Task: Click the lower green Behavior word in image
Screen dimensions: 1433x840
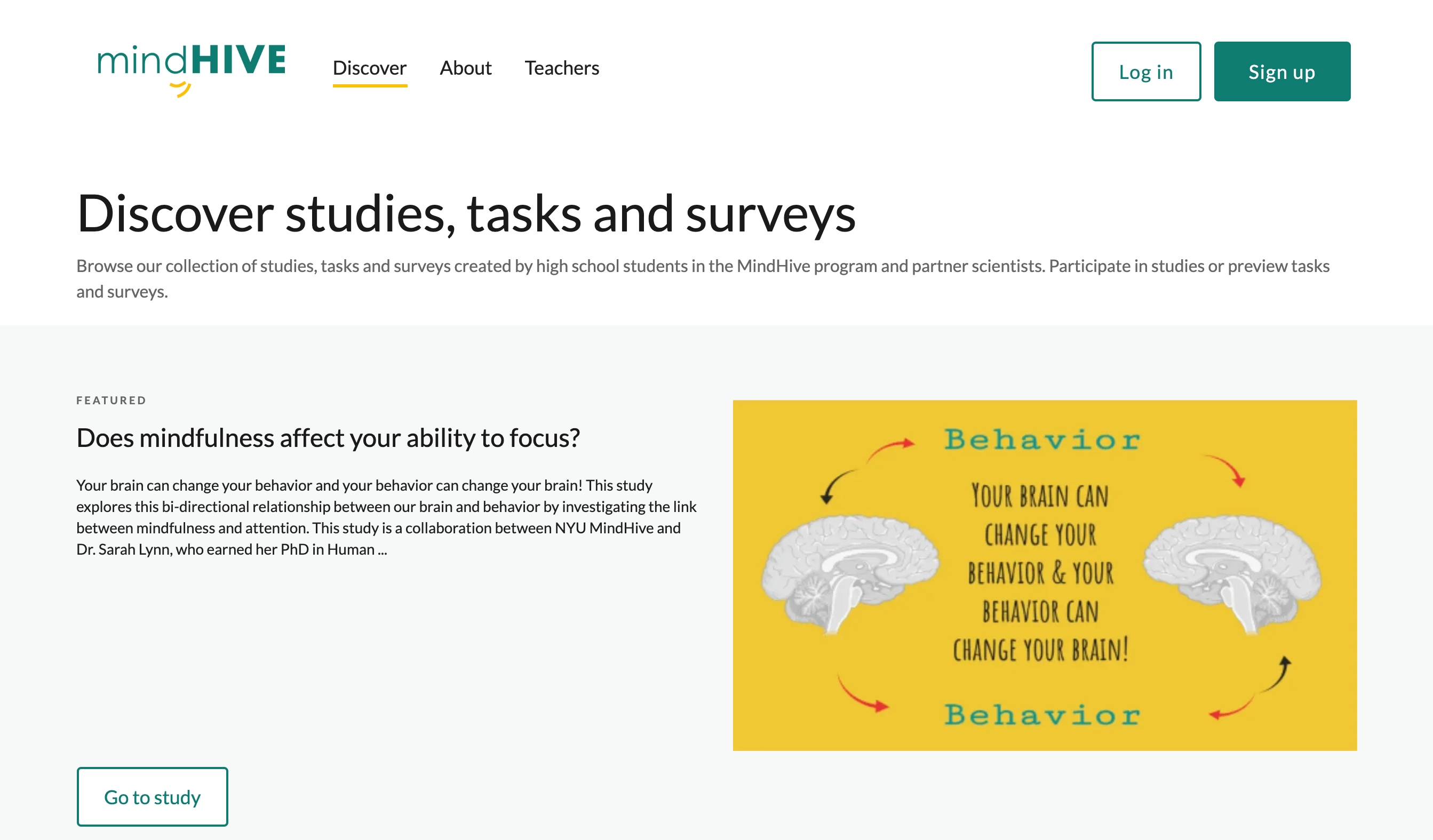Action: [1042, 715]
